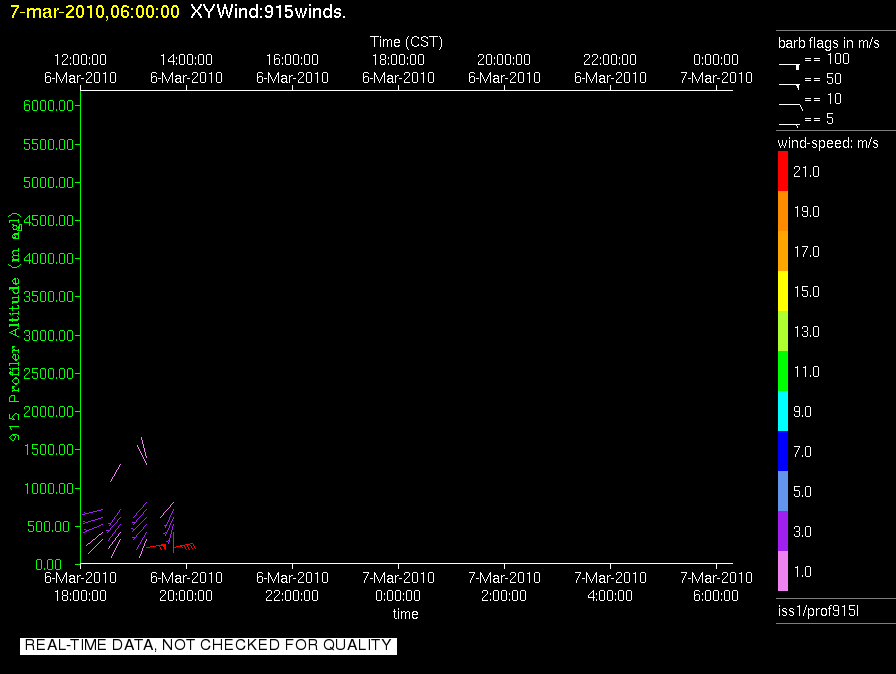Viewport: 896px width, 674px height.
Task: Click the yellow 15.0 wind-speed color swatch
Action: point(783,291)
